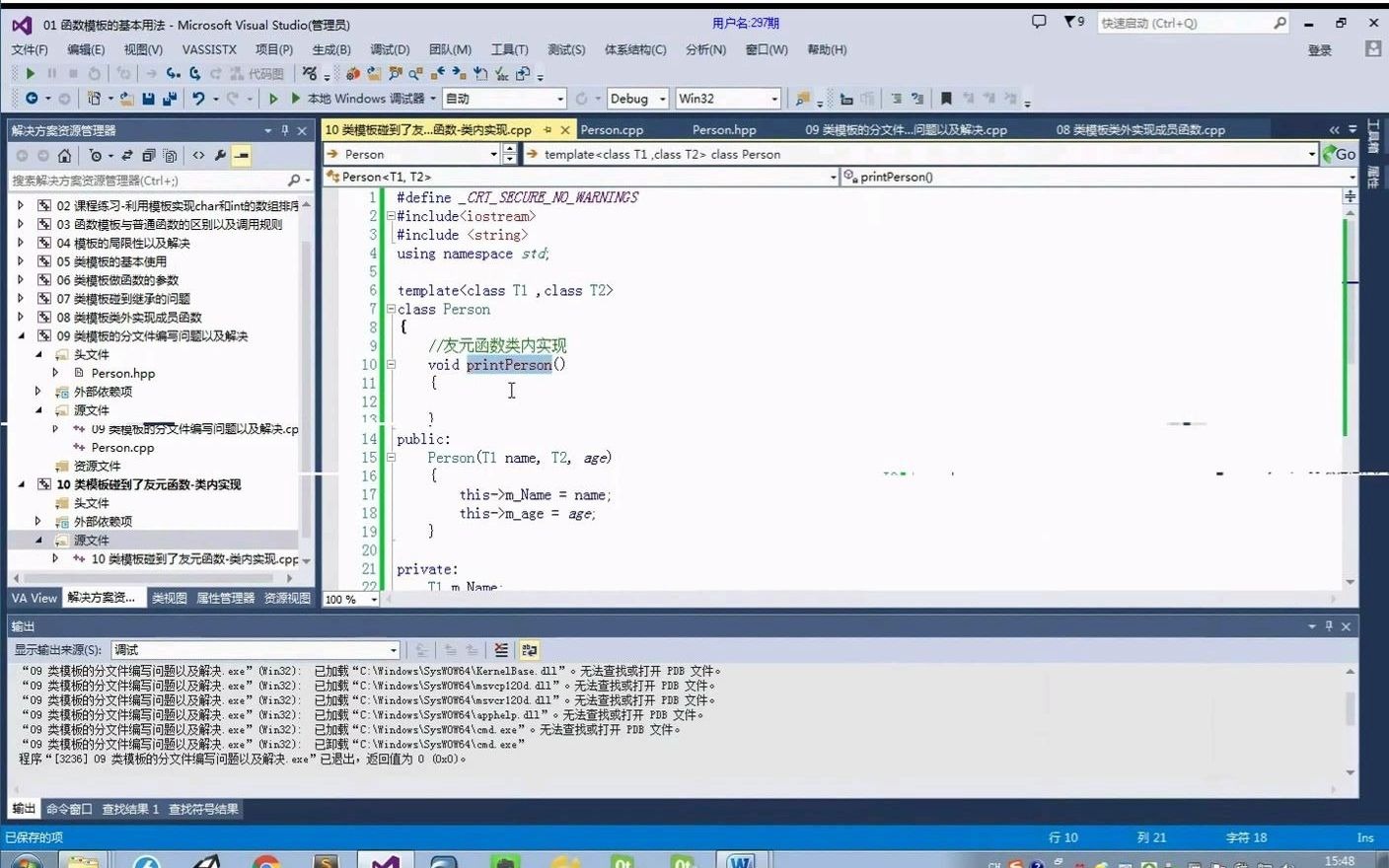Screen dimensions: 1389x868
Task: Open the VA View tab
Action: pyautogui.click(x=35, y=599)
